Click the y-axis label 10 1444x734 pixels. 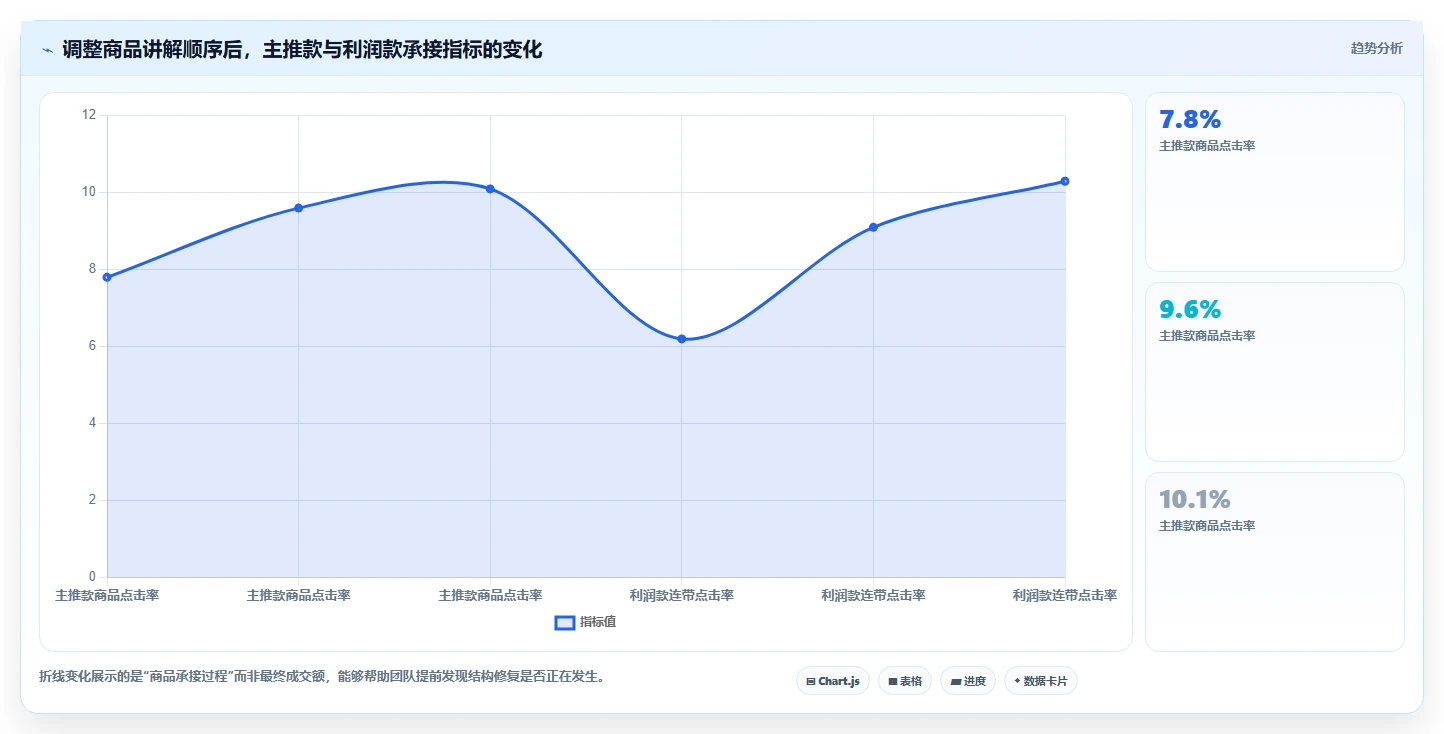pyautogui.click(x=89, y=192)
